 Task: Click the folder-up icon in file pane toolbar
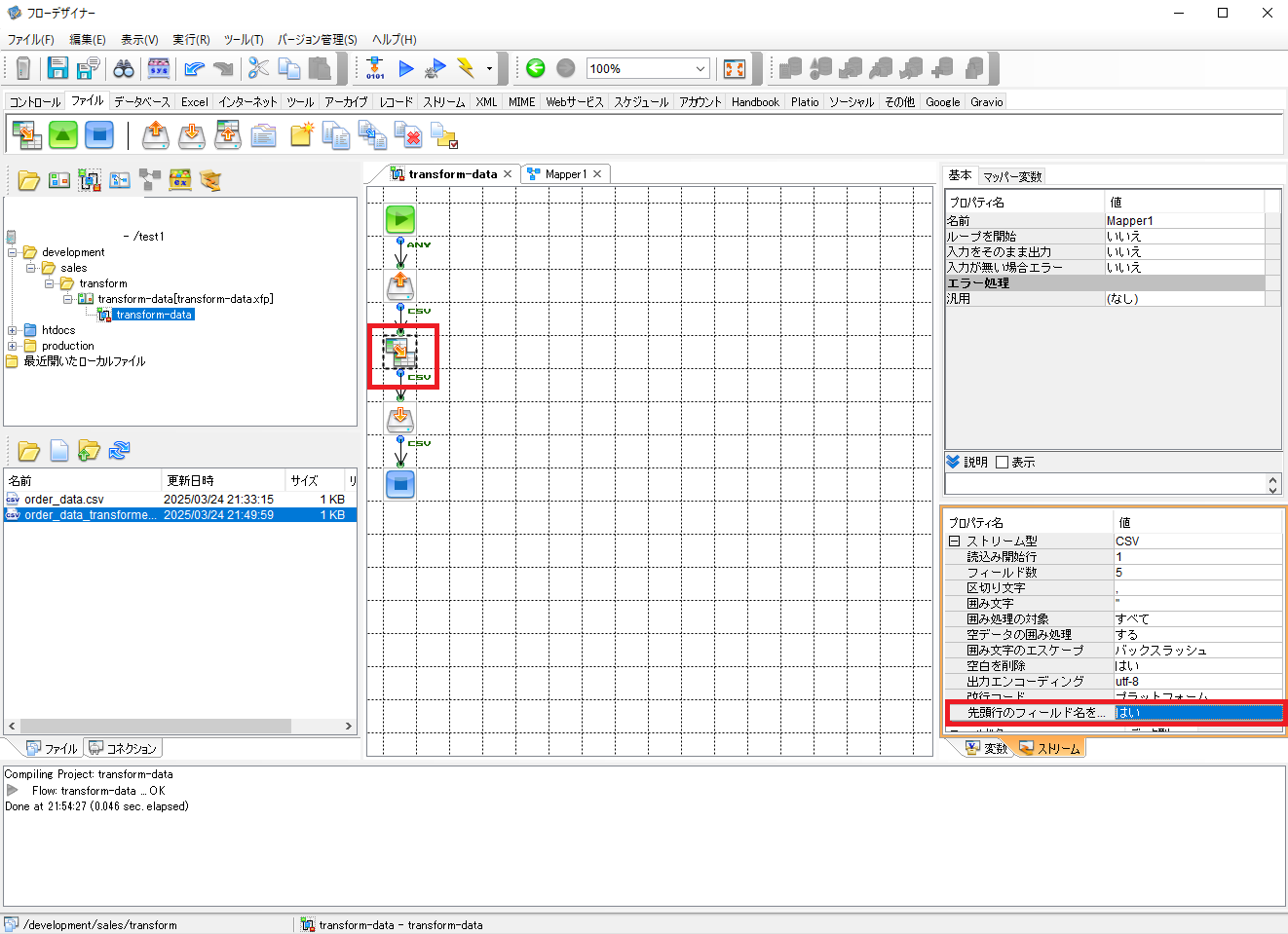click(90, 450)
